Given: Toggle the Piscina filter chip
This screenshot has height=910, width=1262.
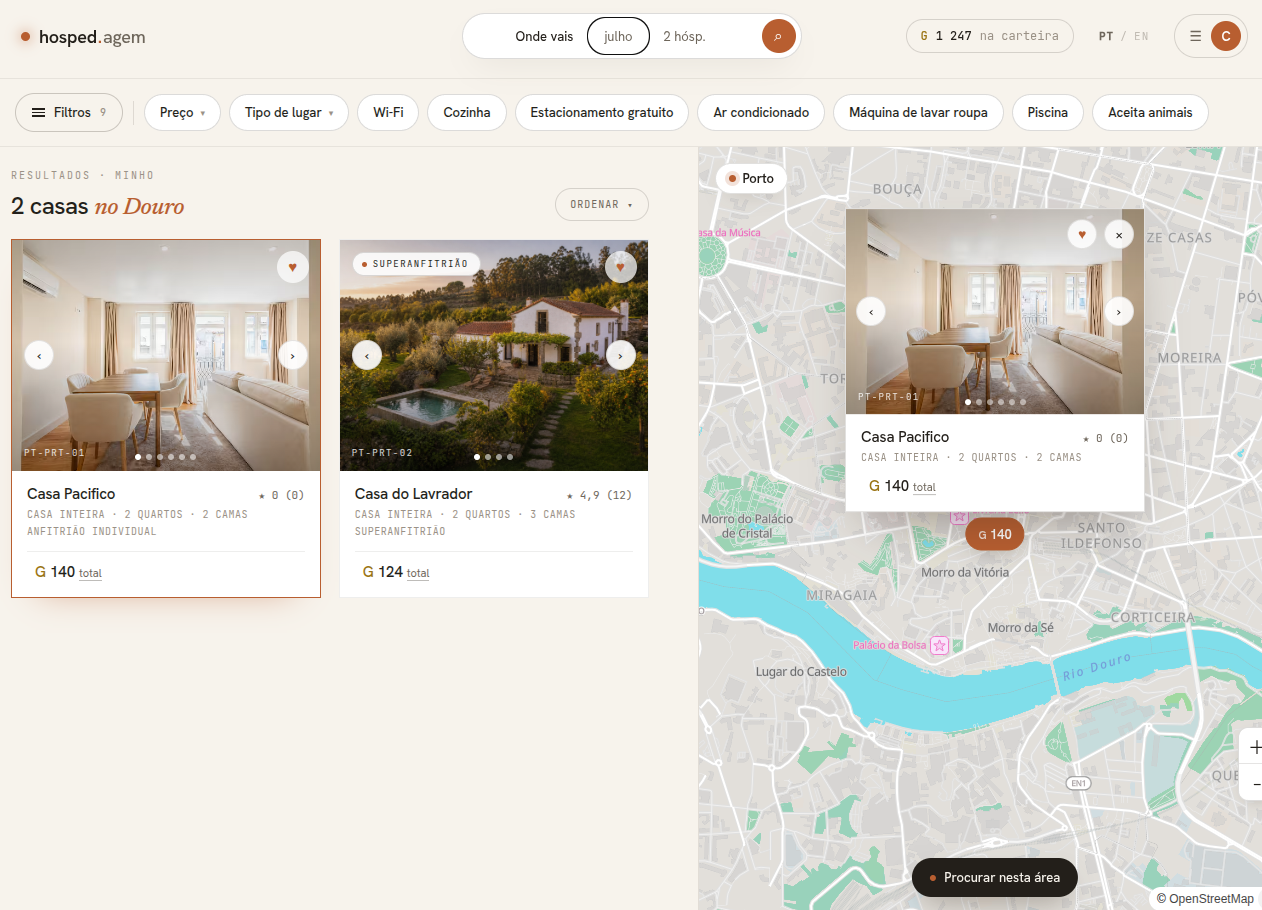Looking at the screenshot, I should (x=1048, y=113).
